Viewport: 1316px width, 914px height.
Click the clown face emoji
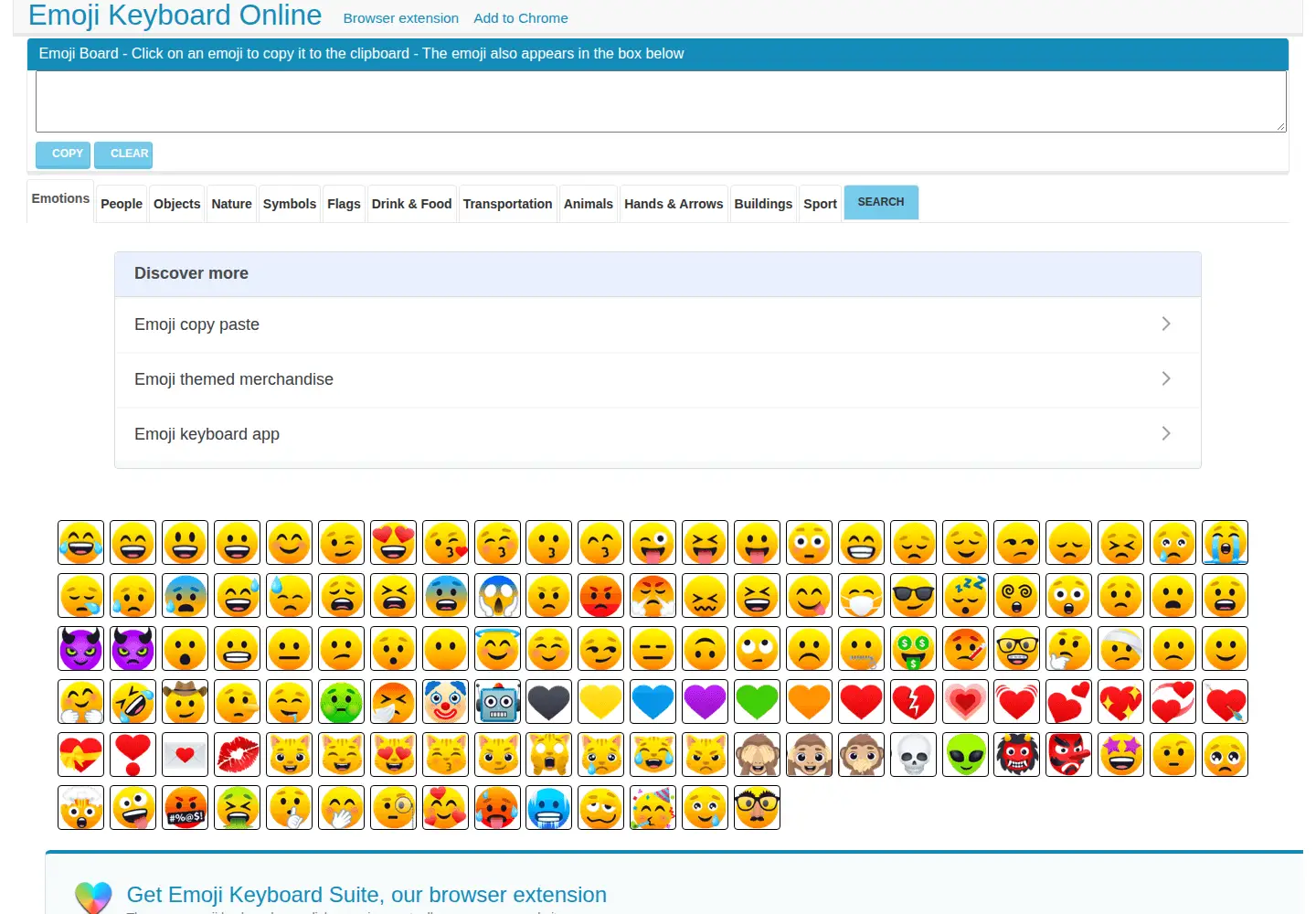point(445,702)
